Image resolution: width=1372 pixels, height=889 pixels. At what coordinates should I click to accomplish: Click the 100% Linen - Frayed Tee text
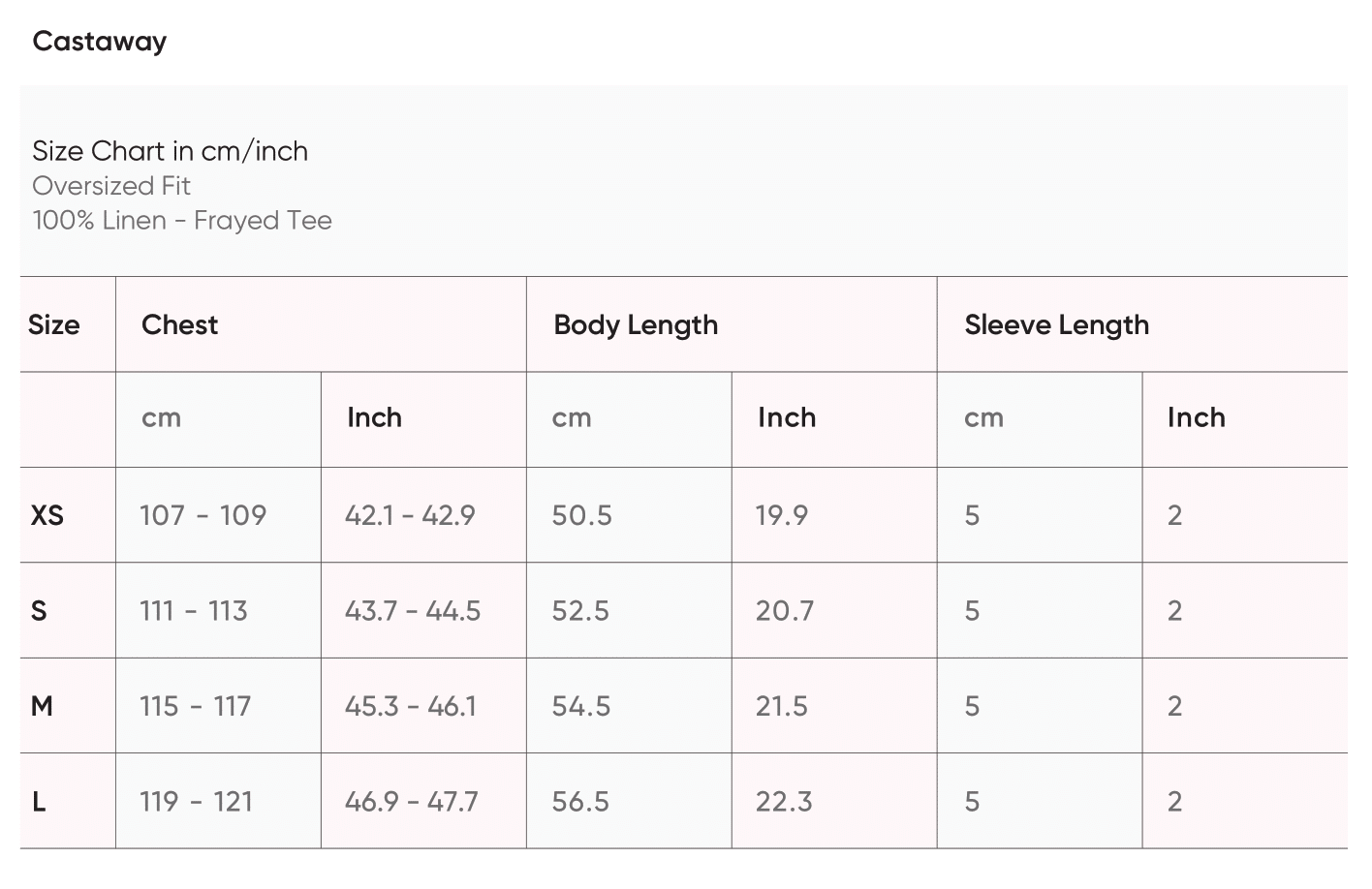tap(182, 221)
